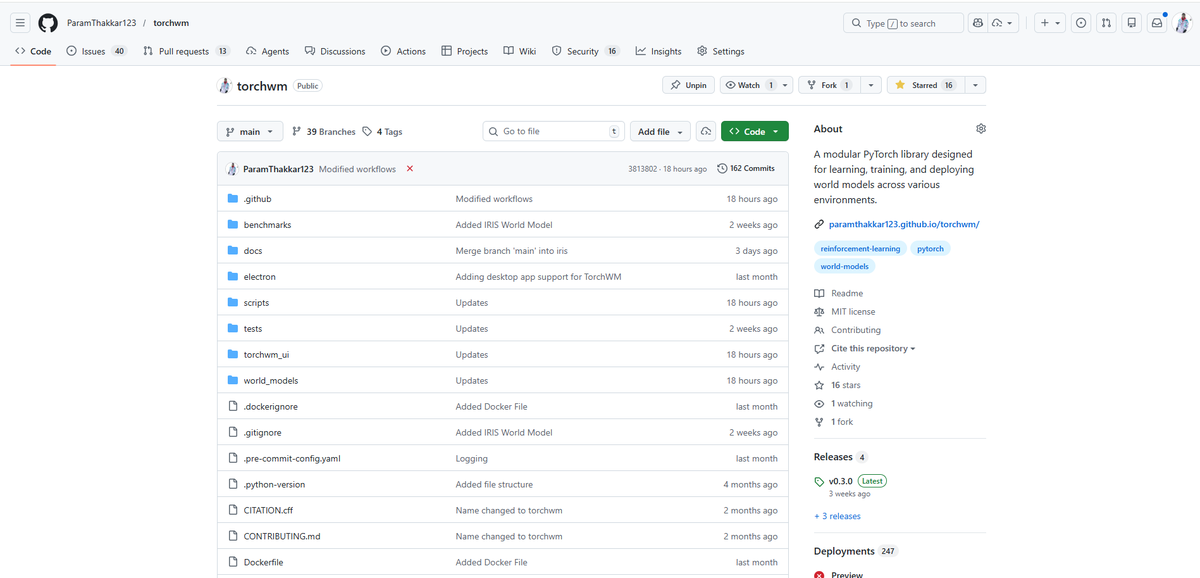Open paramthakkar123.github.io/torchwm/ website link
This screenshot has height=578, width=1200.
904,224
